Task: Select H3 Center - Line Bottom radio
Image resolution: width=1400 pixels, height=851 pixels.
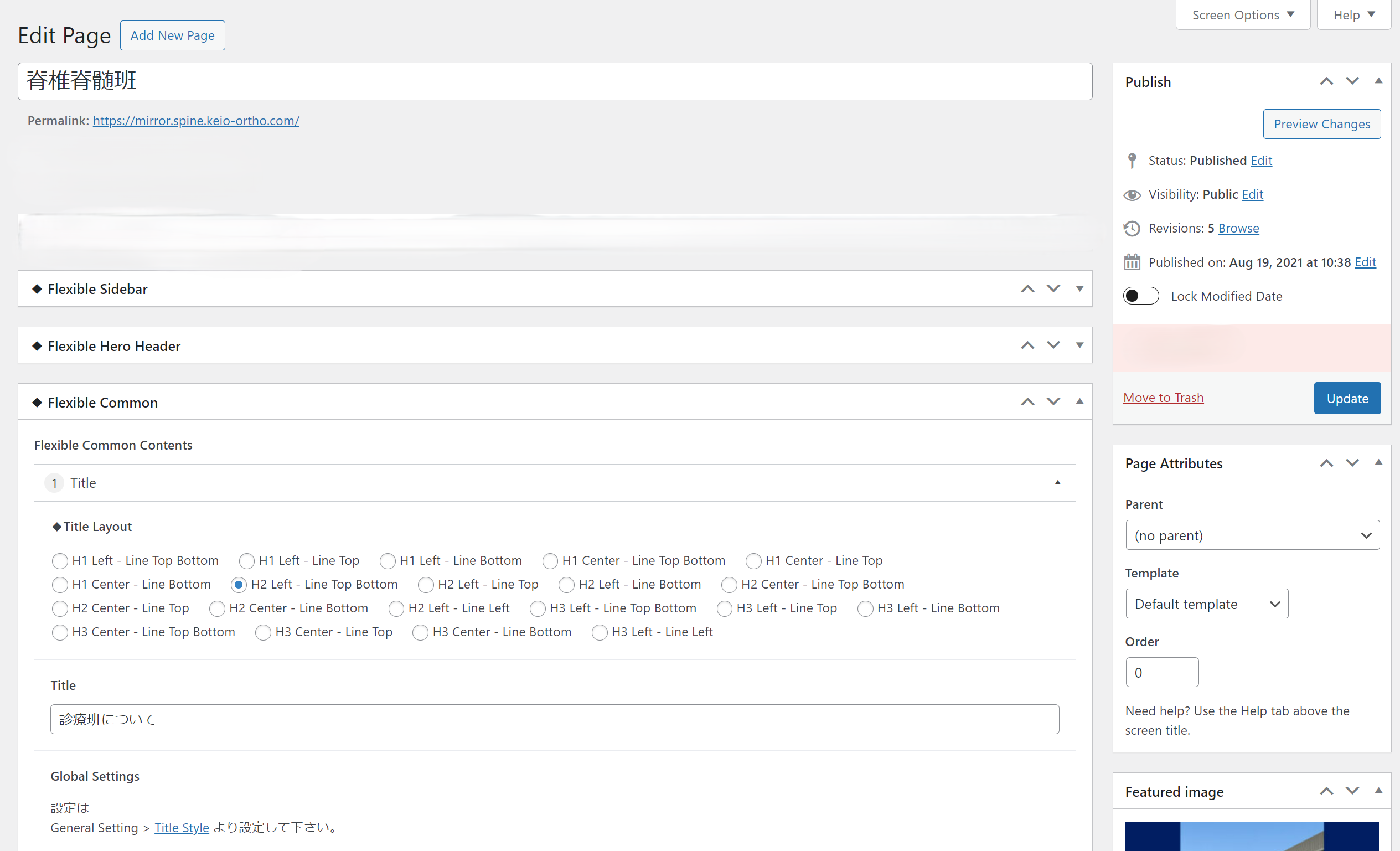Action: pos(421,633)
